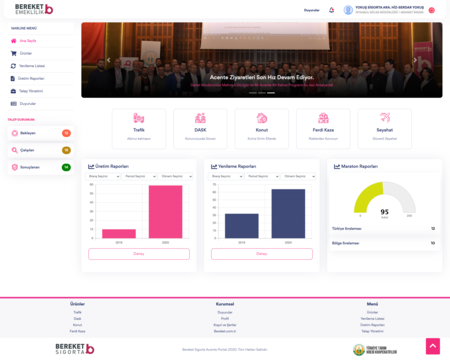Click the Türkiye Tarım Kredi Kooperatifleri logo

375,350
